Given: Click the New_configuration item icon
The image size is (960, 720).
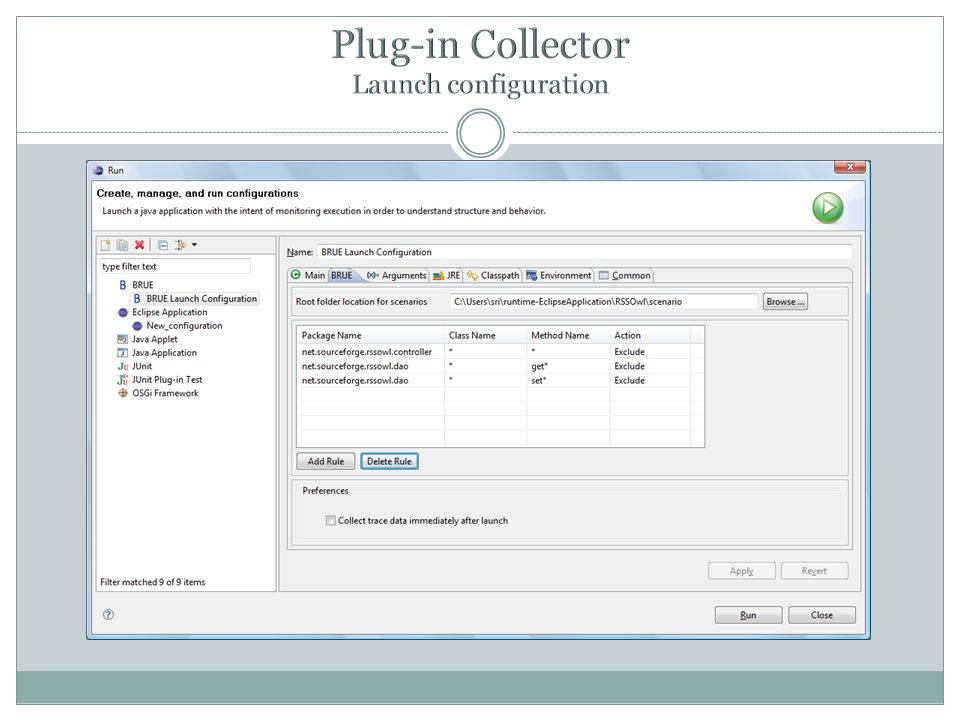Looking at the screenshot, I should (137, 326).
